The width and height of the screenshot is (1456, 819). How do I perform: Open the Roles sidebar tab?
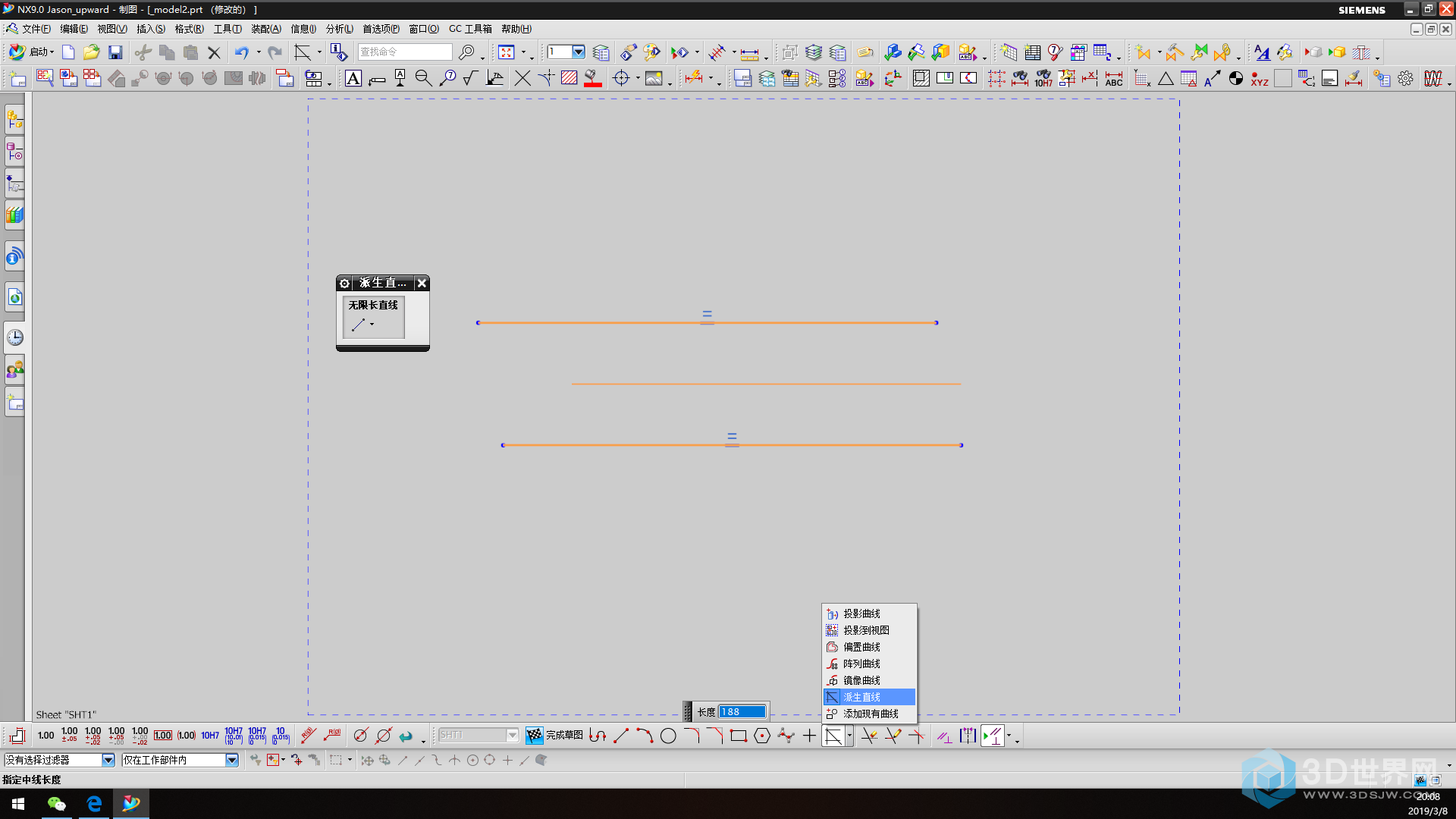[14, 370]
